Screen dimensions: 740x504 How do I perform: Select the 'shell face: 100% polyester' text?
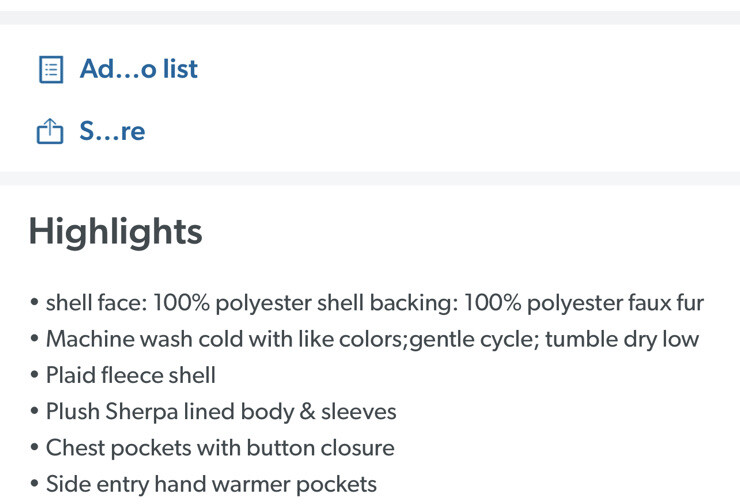click(179, 303)
